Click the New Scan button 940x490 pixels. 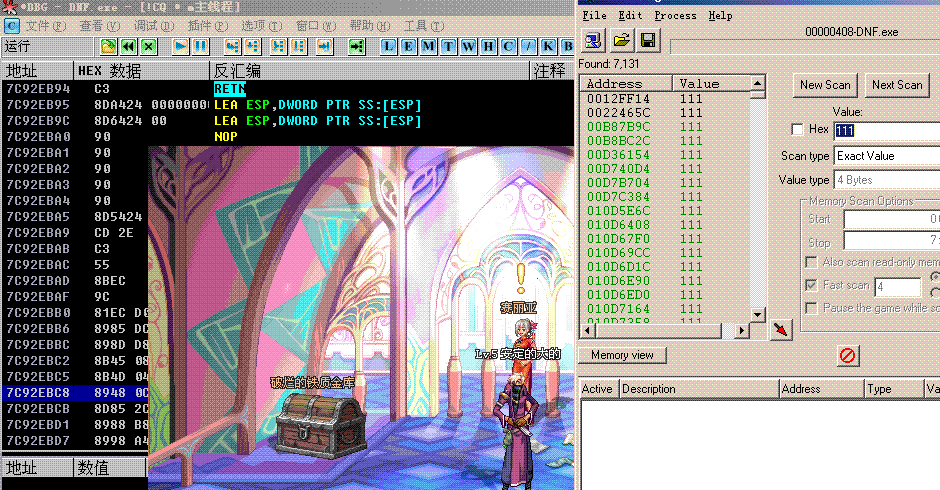point(825,85)
